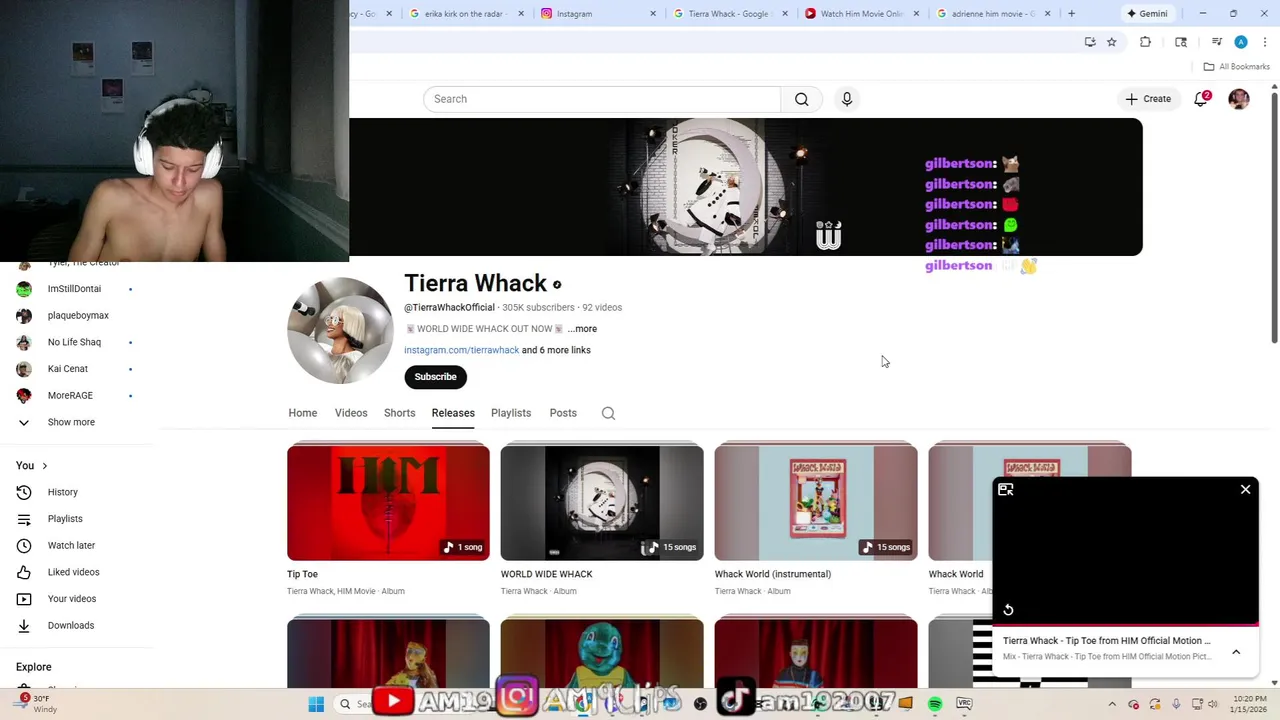The image size is (1280, 720).
Task: Open WORLD WIDE WHACK album thumbnail
Action: point(602,502)
